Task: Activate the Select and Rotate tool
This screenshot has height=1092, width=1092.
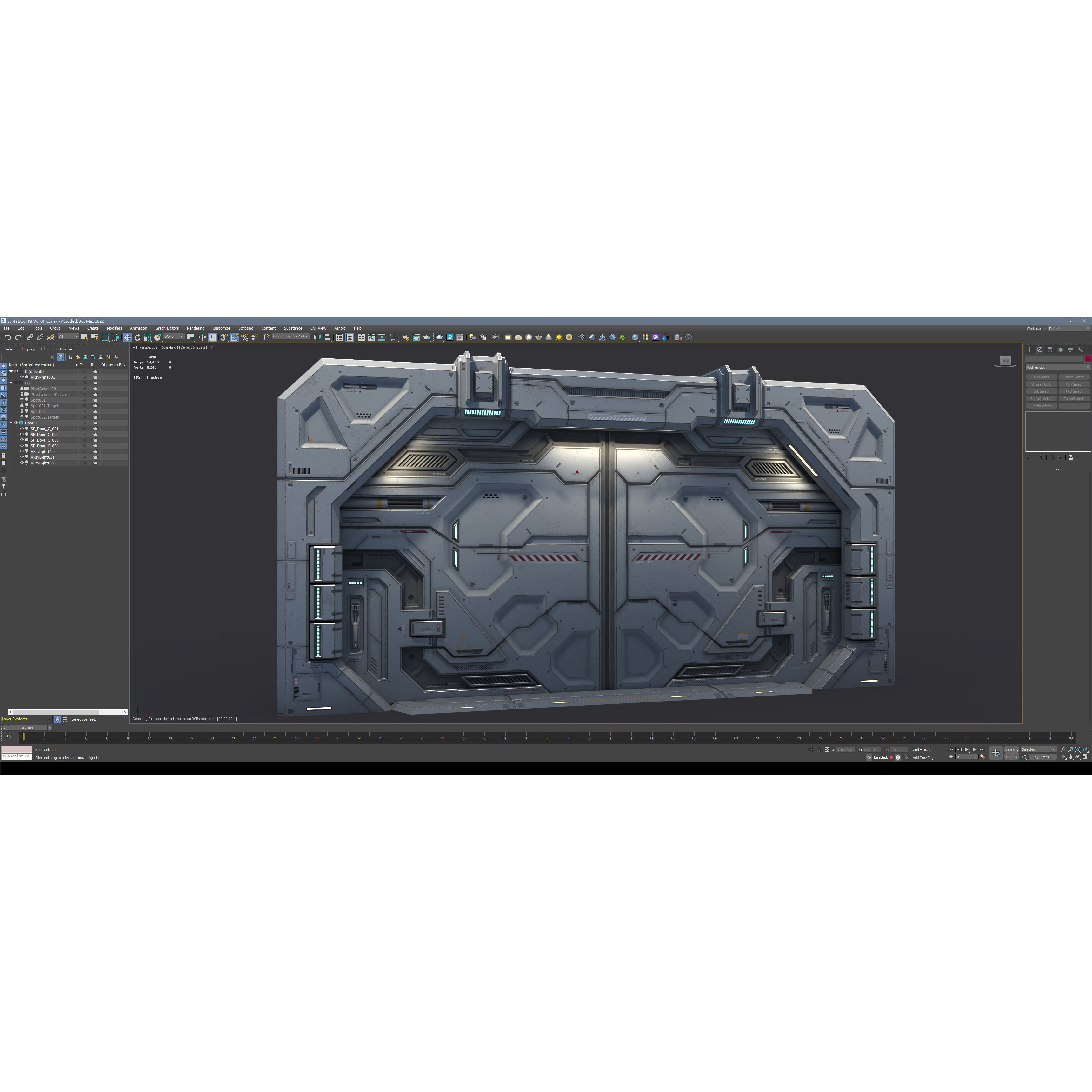Action: (x=137, y=337)
